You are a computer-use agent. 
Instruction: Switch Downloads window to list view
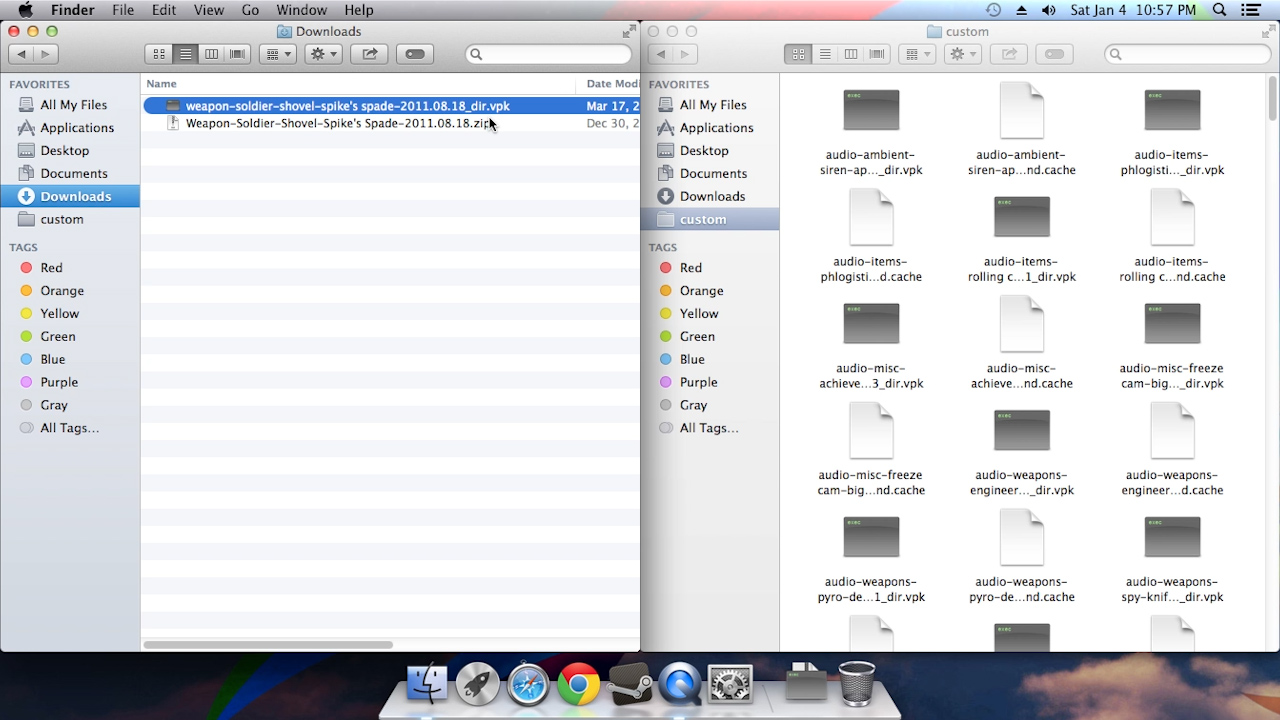tap(185, 54)
